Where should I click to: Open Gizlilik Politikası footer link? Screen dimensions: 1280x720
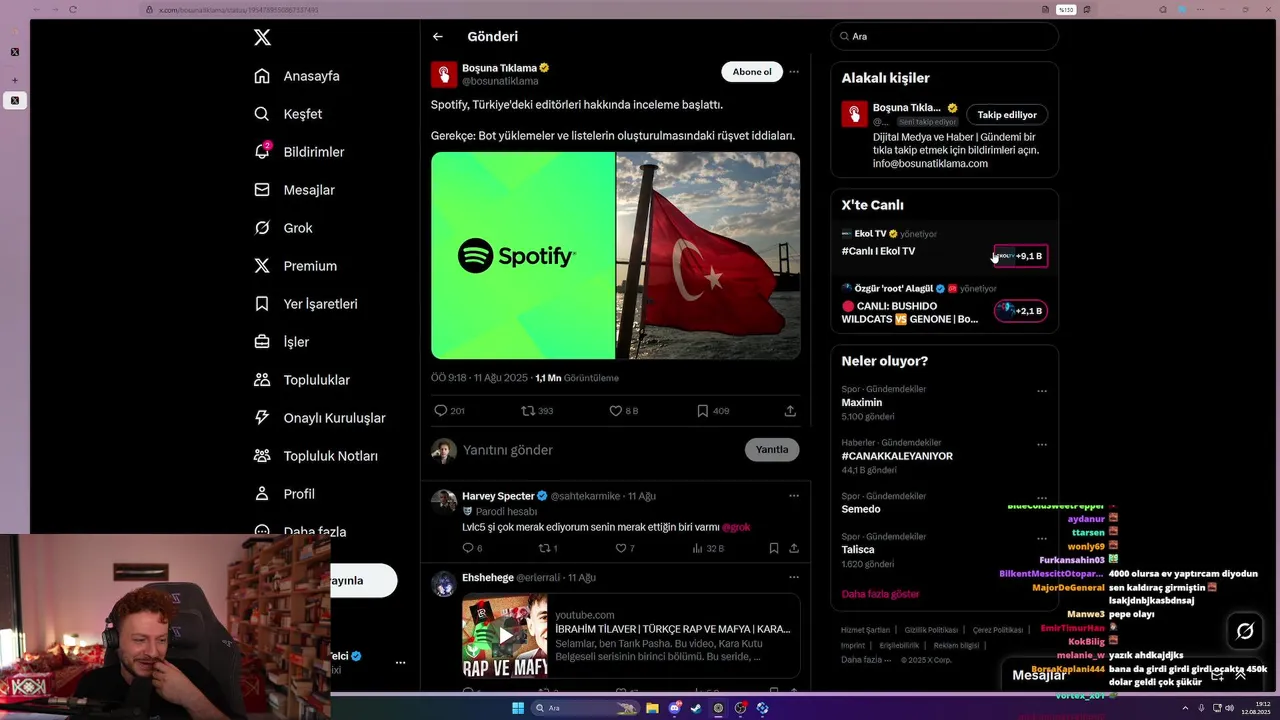pyautogui.click(x=931, y=630)
